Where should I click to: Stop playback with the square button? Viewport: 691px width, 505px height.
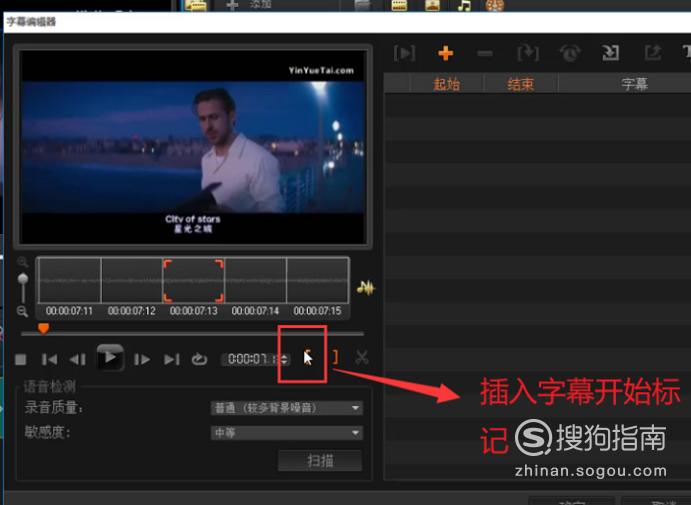(20, 360)
